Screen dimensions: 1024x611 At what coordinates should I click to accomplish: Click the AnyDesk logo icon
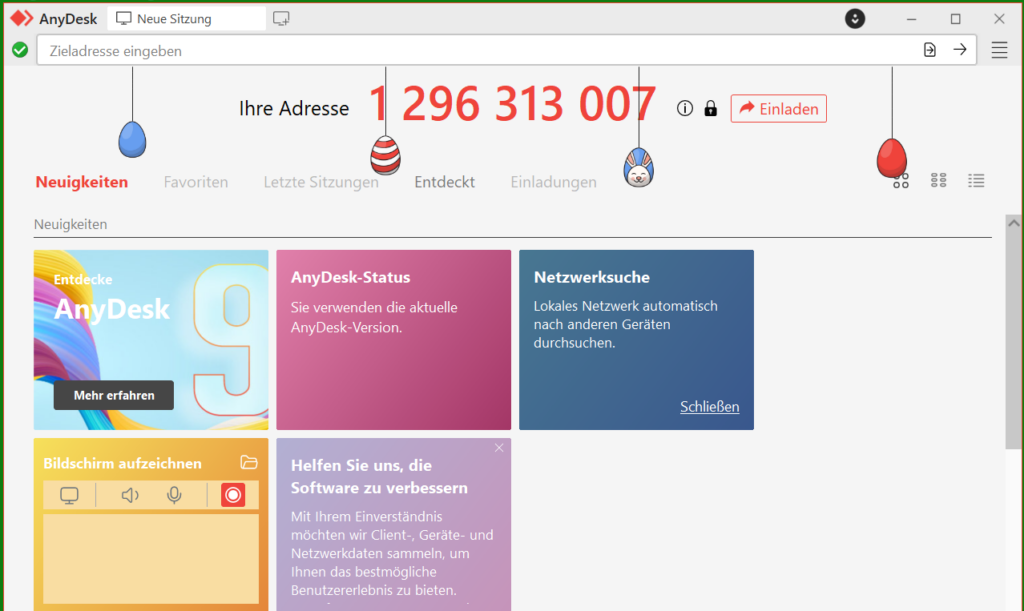tap(21, 18)
